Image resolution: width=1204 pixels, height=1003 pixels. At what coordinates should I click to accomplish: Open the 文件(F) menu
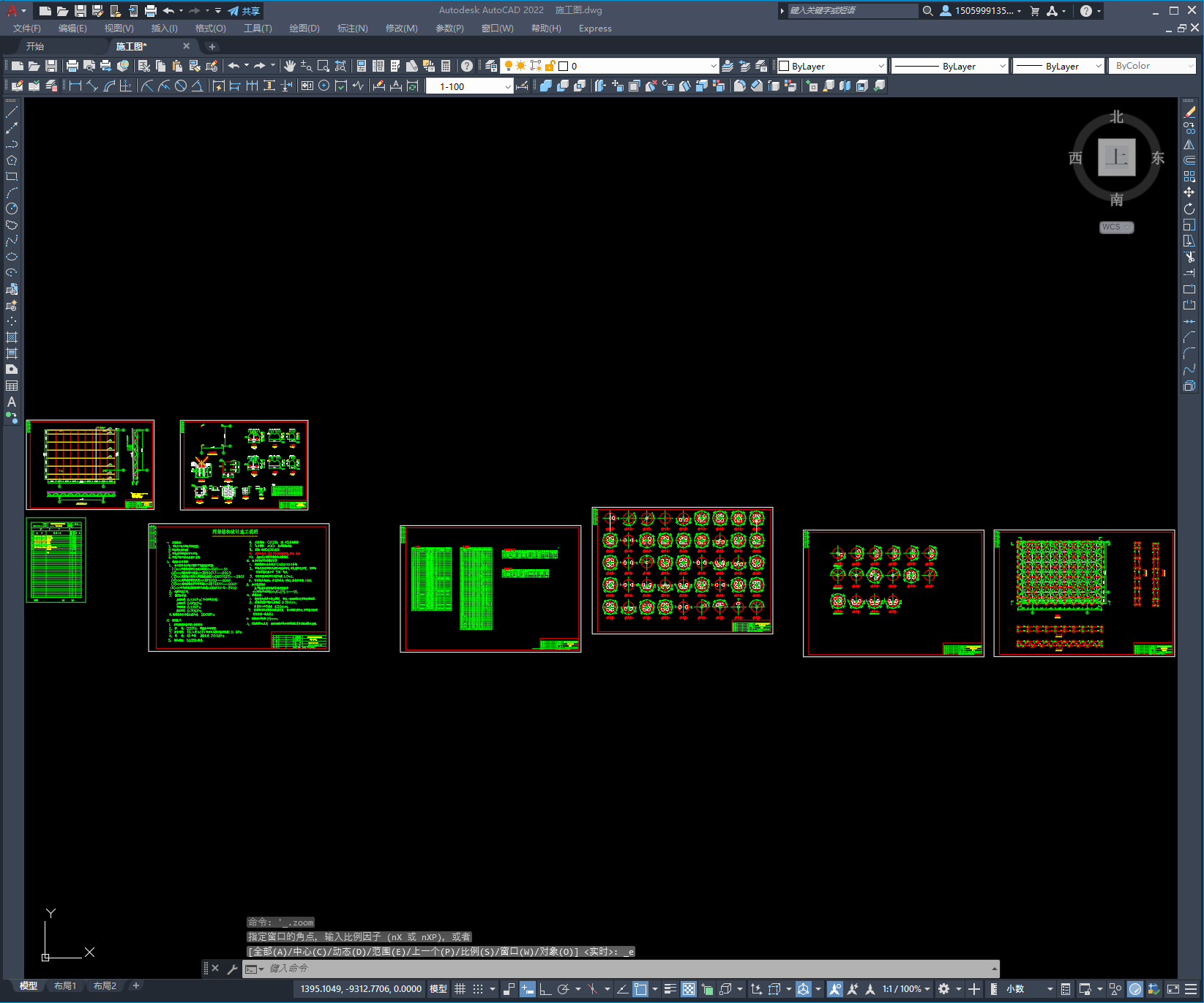pos(27,29)
